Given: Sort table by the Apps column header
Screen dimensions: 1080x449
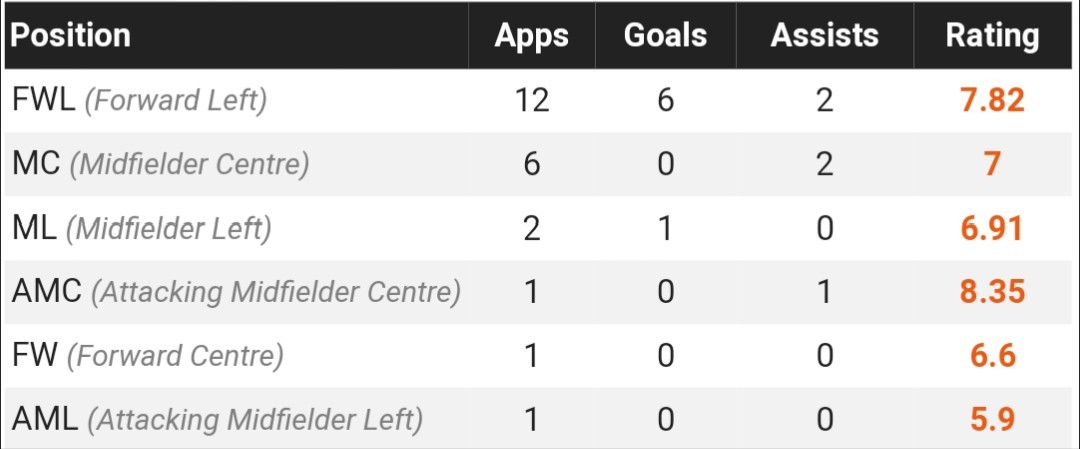Looking at the screenshot, I should click(x=531, y=36).
